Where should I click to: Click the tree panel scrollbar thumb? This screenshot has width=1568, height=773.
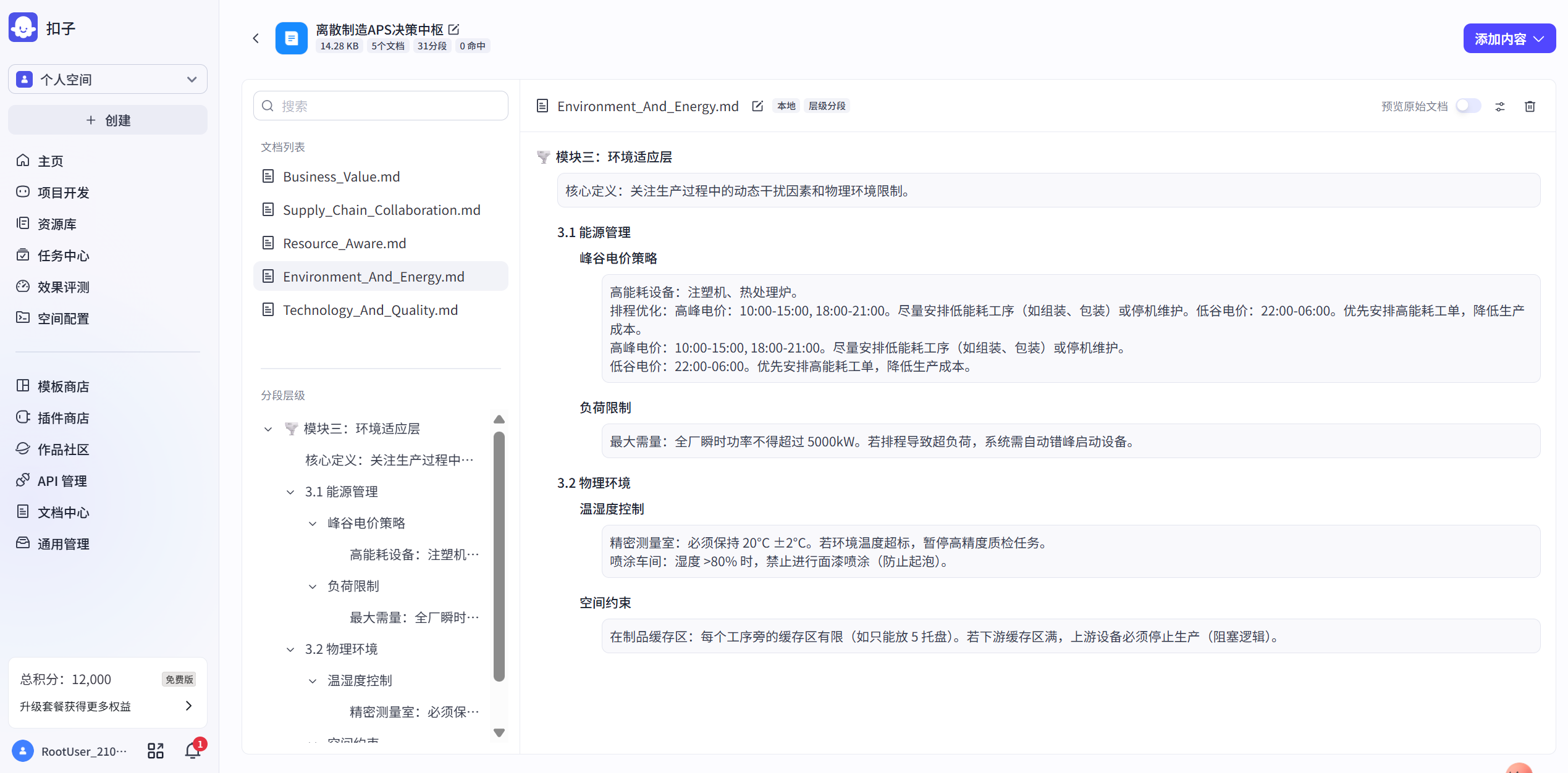point(499,556)
